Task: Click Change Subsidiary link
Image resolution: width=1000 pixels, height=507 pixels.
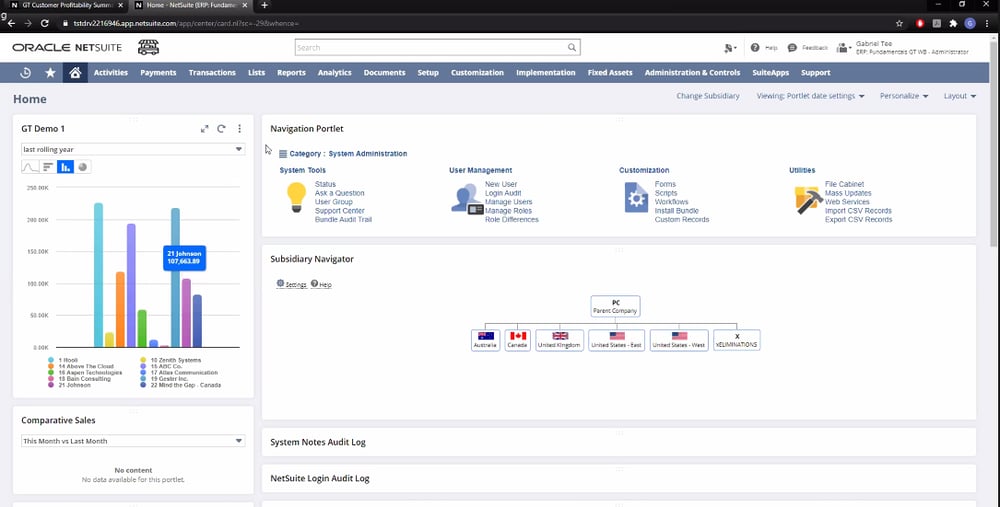Action: point(708,96)
